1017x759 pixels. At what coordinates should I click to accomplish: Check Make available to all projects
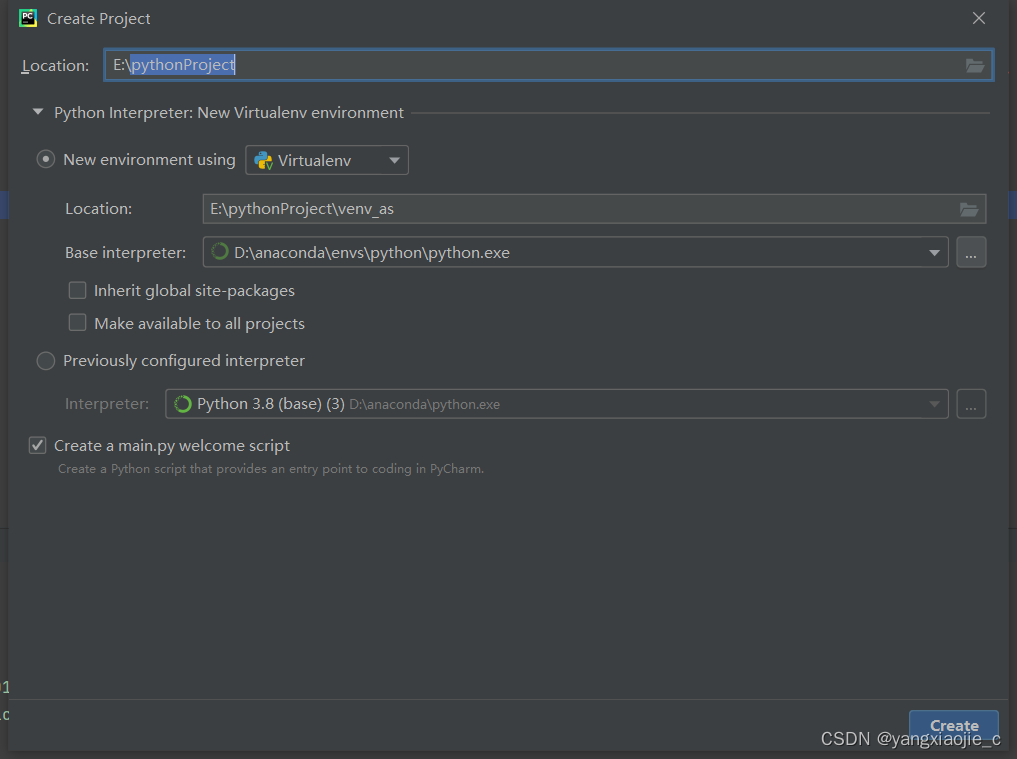77,322
